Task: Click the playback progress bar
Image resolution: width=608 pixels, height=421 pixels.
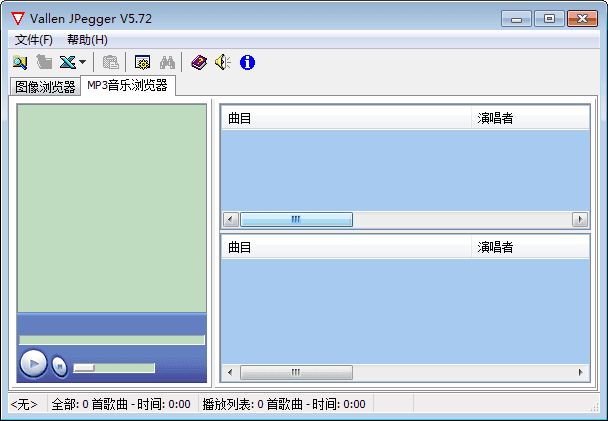Action: tap(112, 340)
